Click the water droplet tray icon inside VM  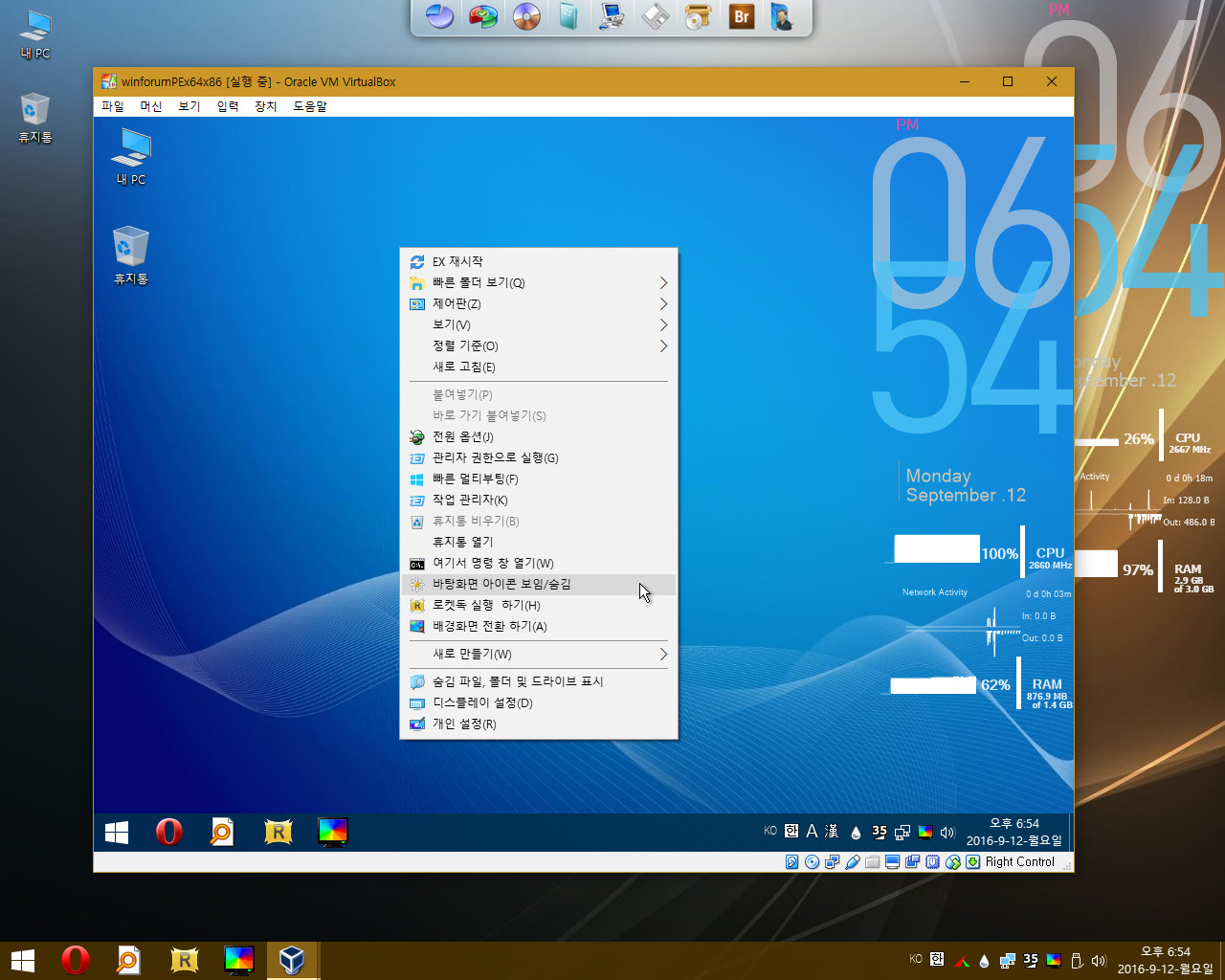point(856,833)
